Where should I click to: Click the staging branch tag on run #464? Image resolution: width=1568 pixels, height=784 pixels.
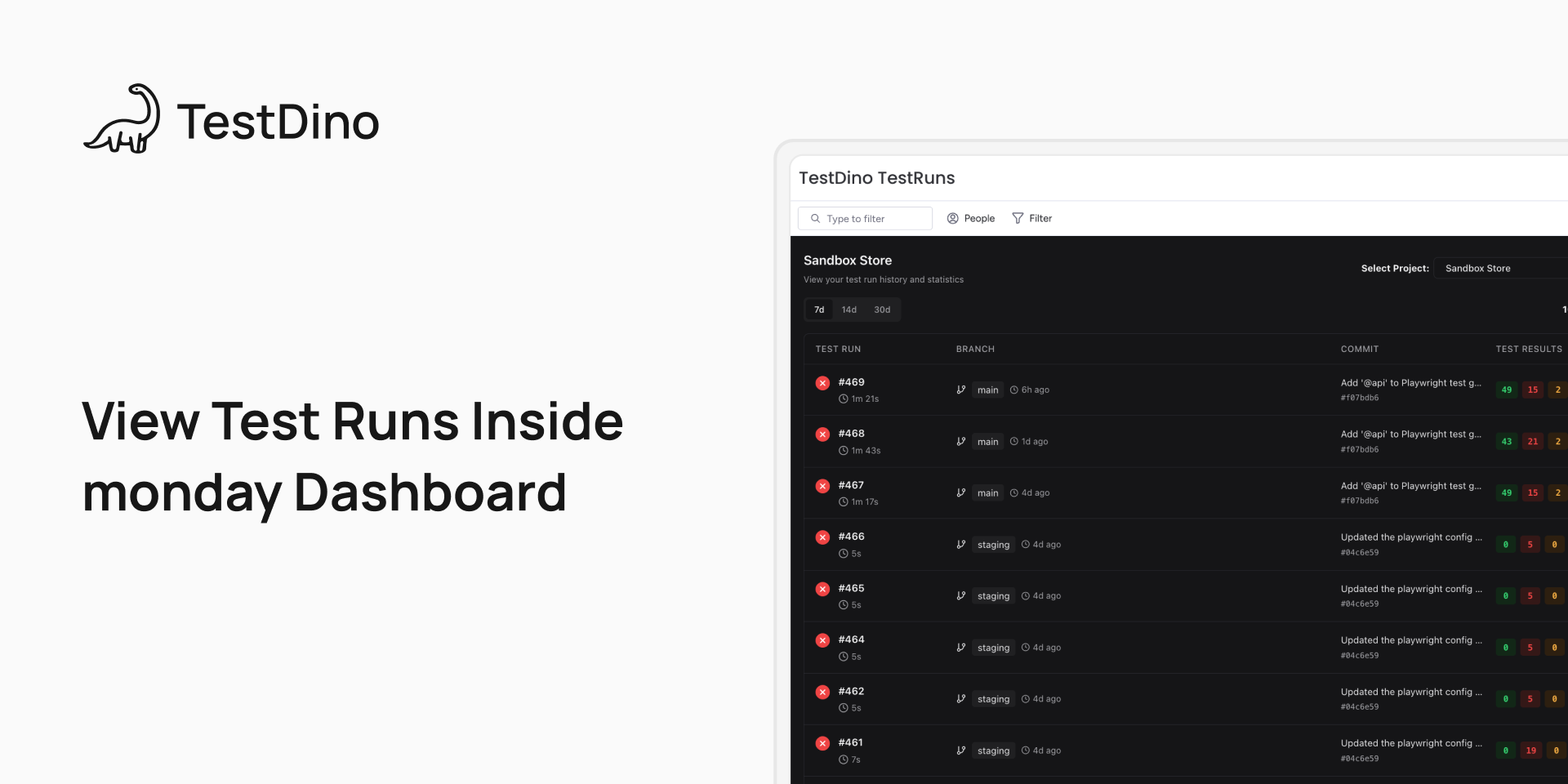(x=993, y=648)
